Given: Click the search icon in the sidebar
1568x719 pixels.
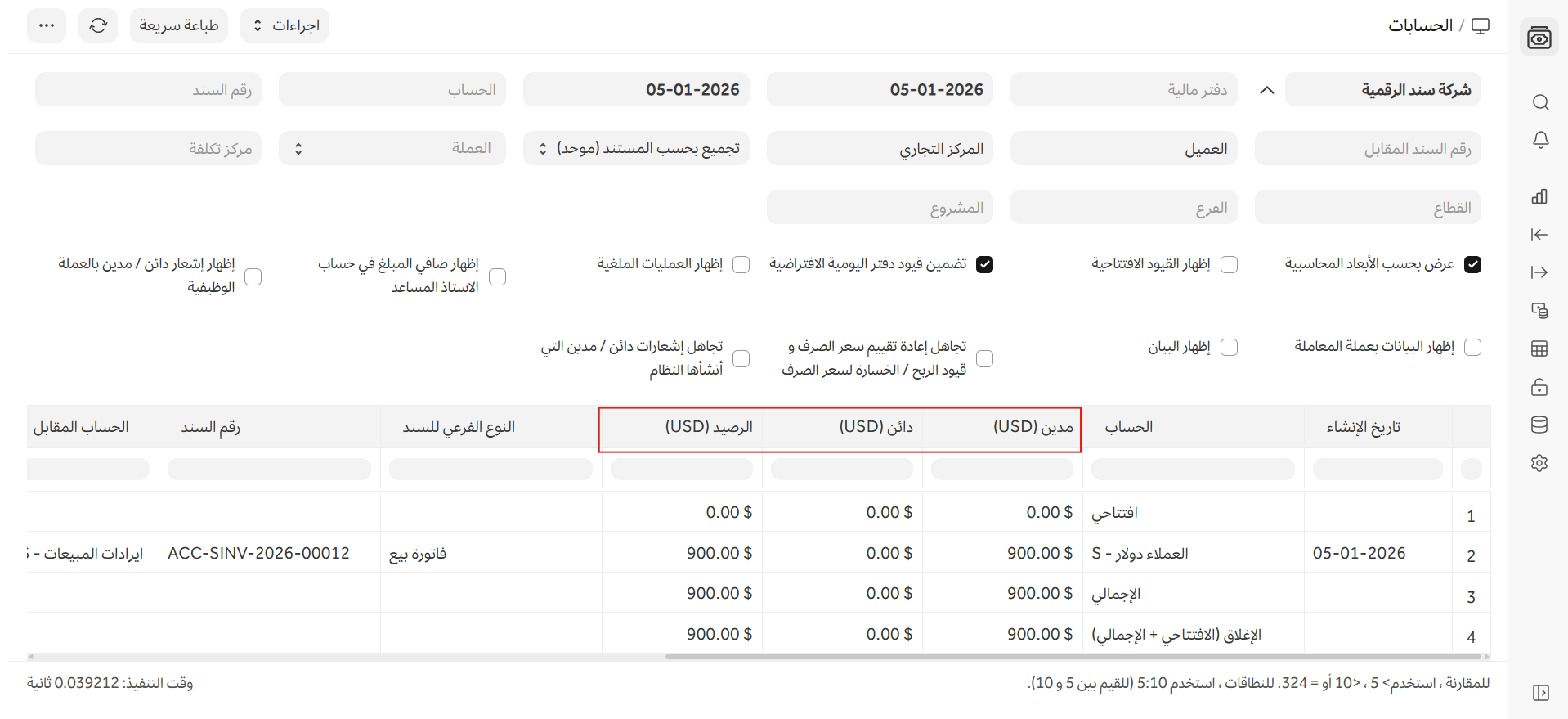Looking at the screenshot, I should point(1539,102).
